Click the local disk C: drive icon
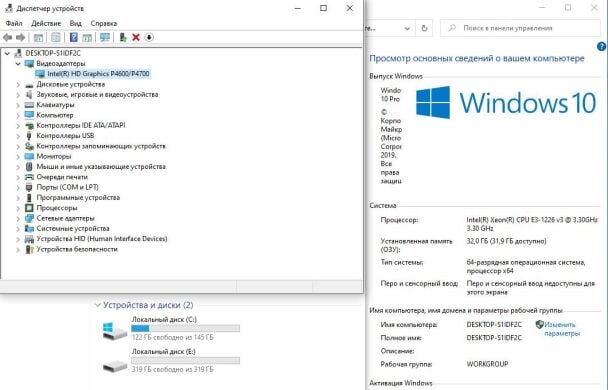 (x=115, y=331)
